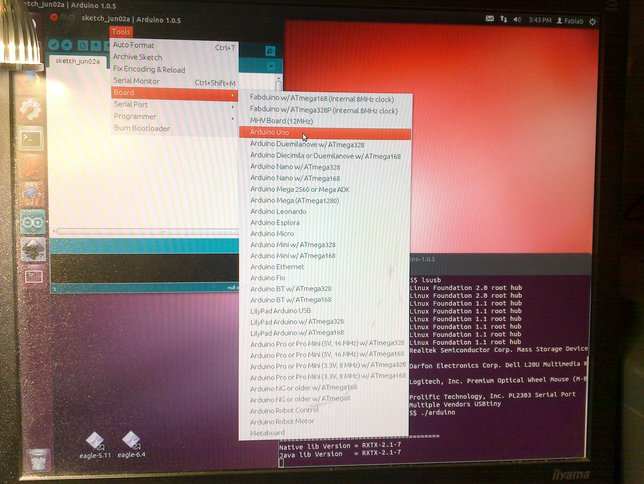This screenshot has width=644, height=484.
Task: Choose Arduino Leonardo board
Action: (324, 212)
